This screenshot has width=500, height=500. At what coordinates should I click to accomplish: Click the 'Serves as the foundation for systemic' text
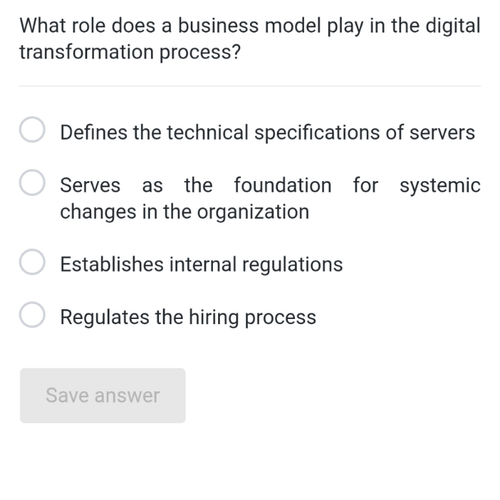270,185
